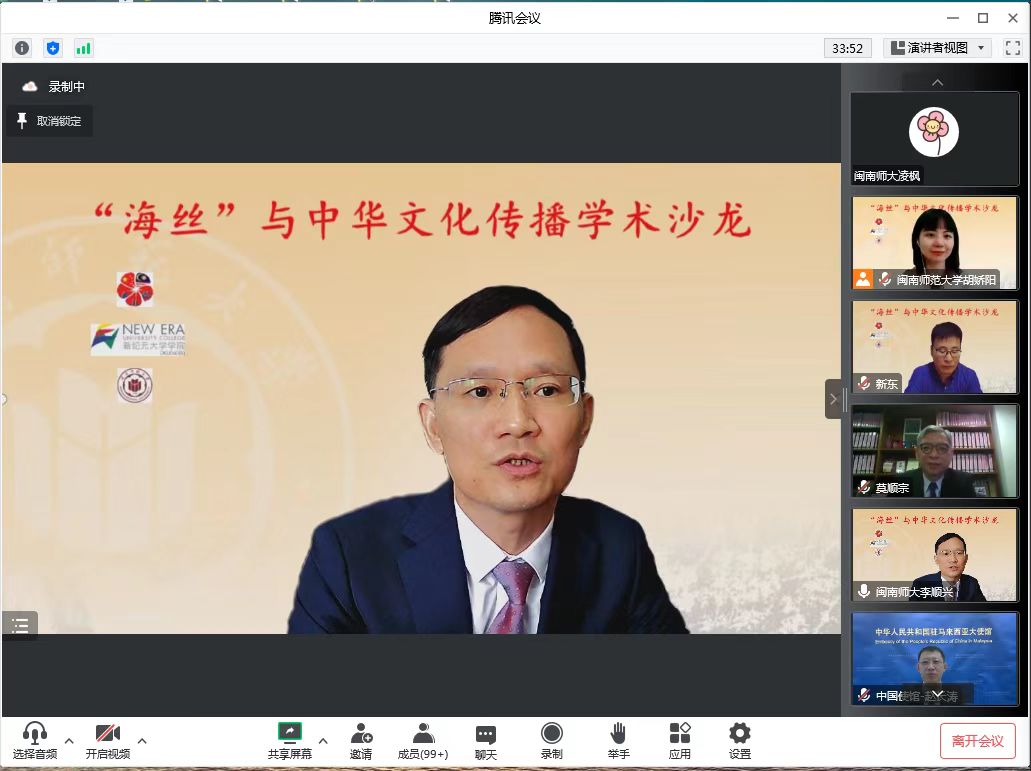Image resolution: width=1031 pixels, height=771 pixels.
Task: Toggle the Start Video (开启视频) camera
Action: pos(107,733)
